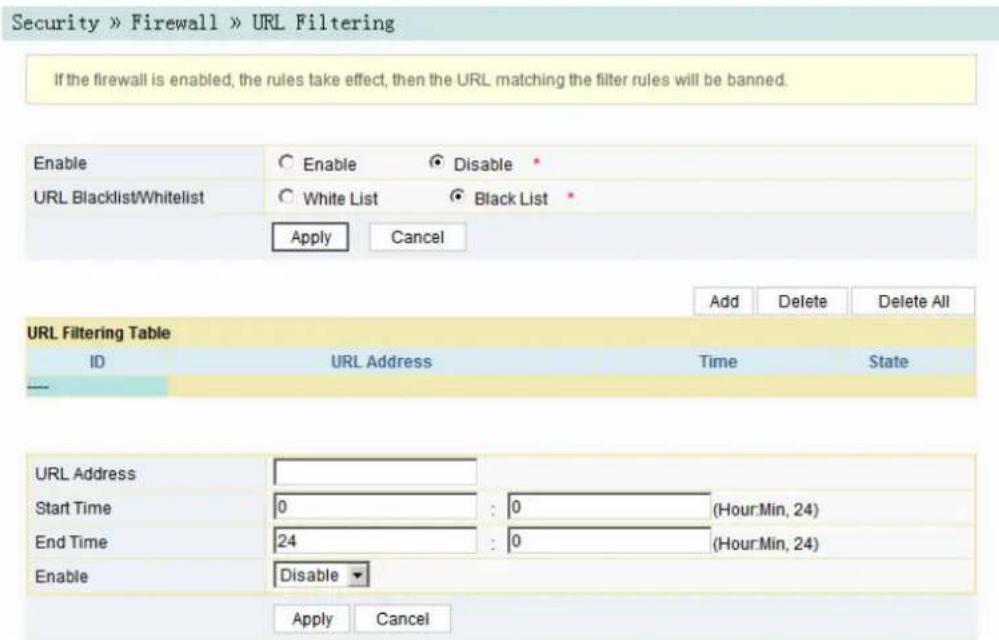Click the Delete All button

(913, 301)
